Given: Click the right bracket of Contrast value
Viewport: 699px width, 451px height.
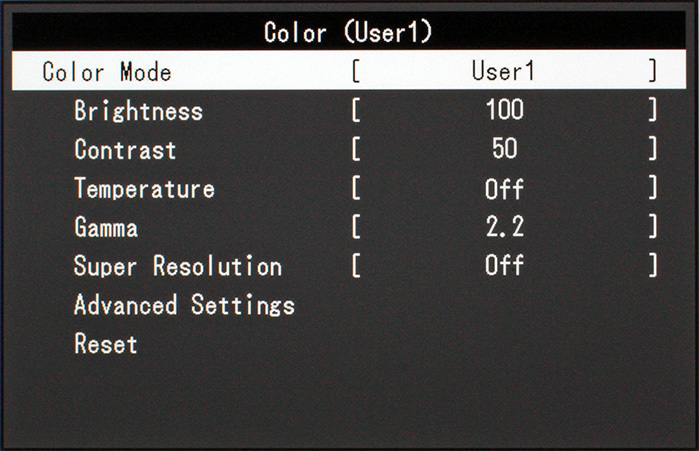Looking at the screenshot, I should coord(653,148).
